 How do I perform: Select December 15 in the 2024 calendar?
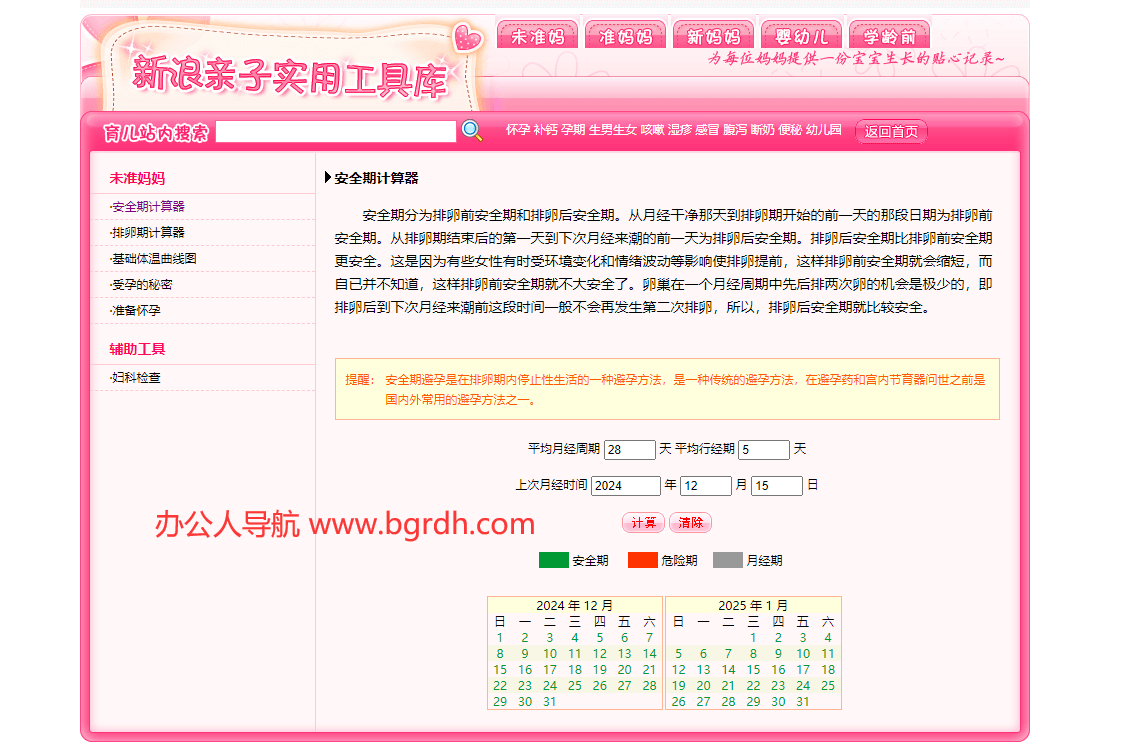500,669
